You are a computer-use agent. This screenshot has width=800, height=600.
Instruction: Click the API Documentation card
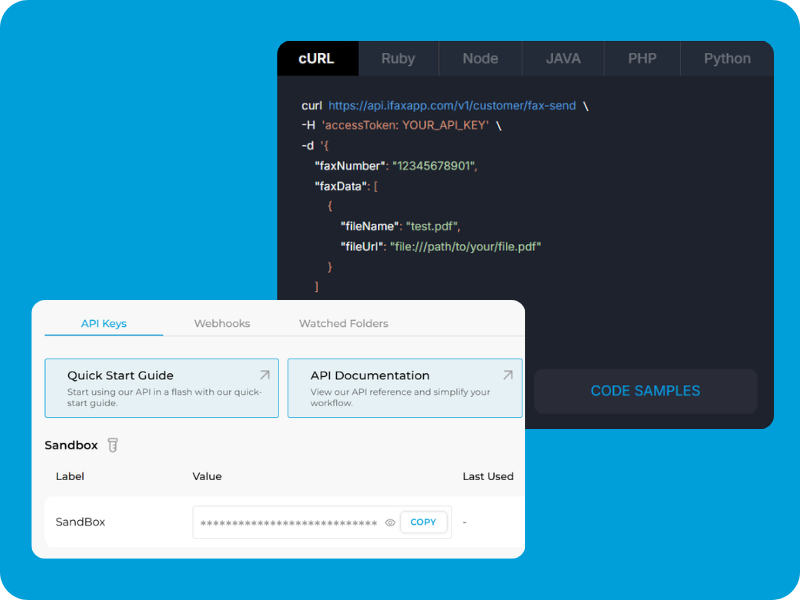tap(404, 387)
